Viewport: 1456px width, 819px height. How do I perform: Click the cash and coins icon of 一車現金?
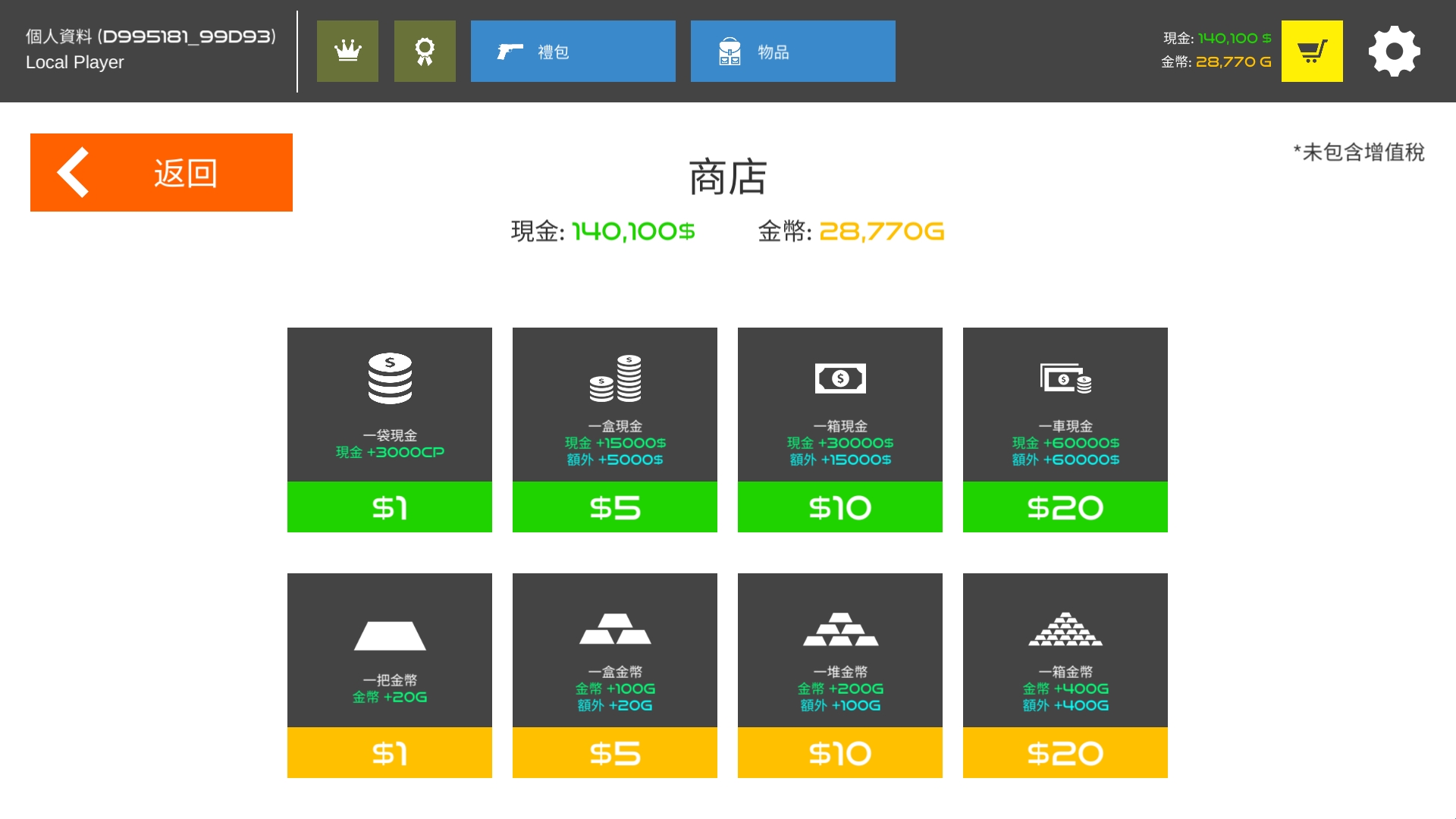point(1065,378)
